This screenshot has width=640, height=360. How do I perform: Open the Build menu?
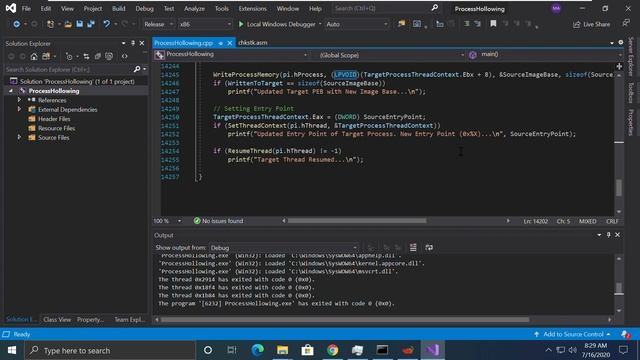tap(119, 9)
